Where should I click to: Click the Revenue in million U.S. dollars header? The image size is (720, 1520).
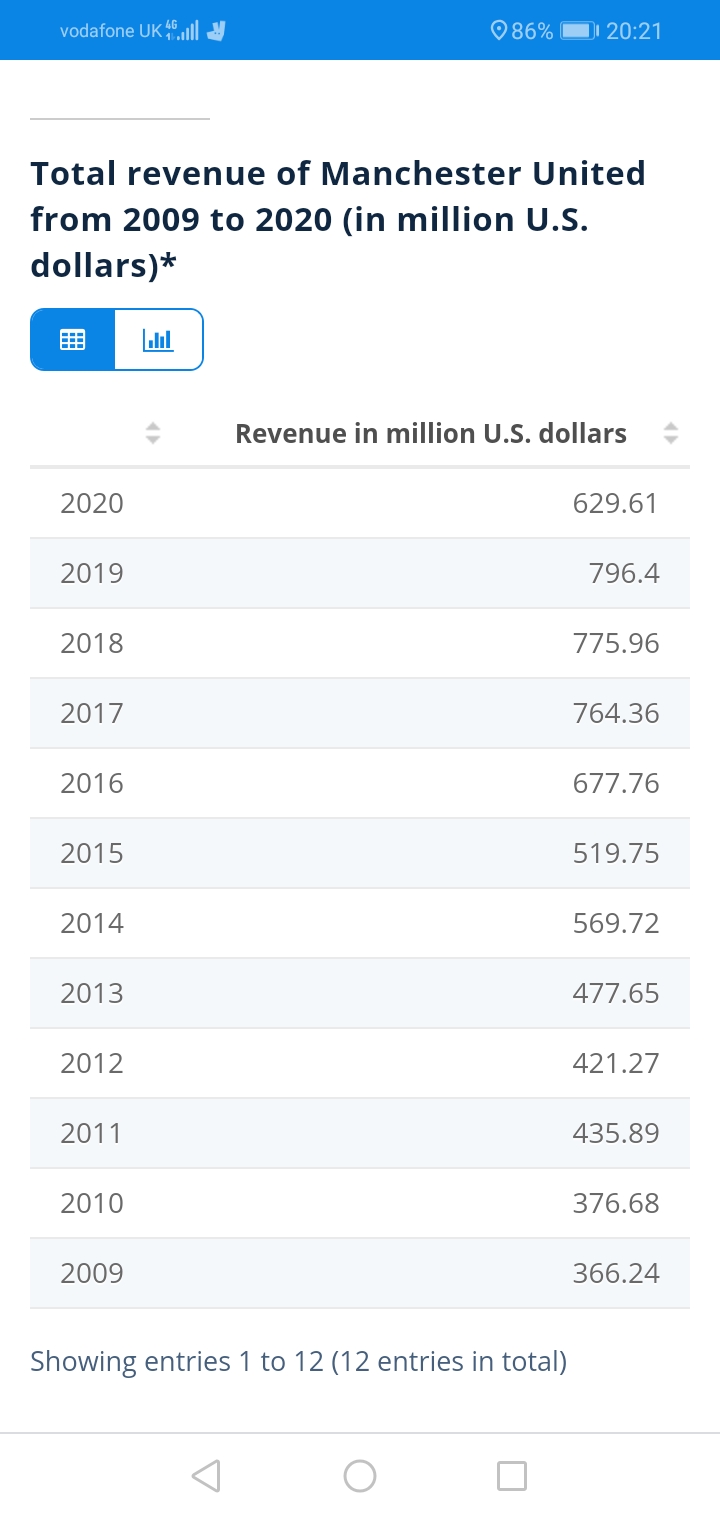pos(430,433)
